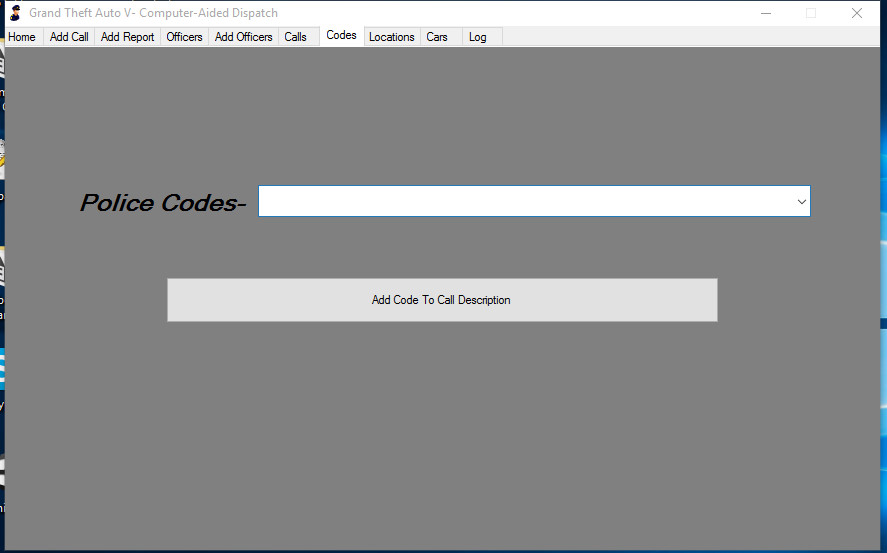
Task: Switch to the Calls tab
Action: point(298,37)
